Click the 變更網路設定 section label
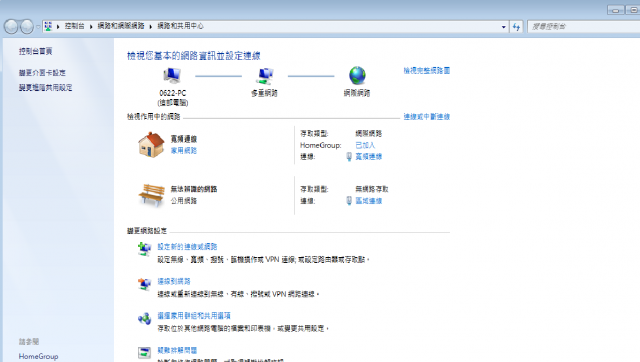Image resolution: width=640 pixels, height=362 pixels. click(147, 231)
